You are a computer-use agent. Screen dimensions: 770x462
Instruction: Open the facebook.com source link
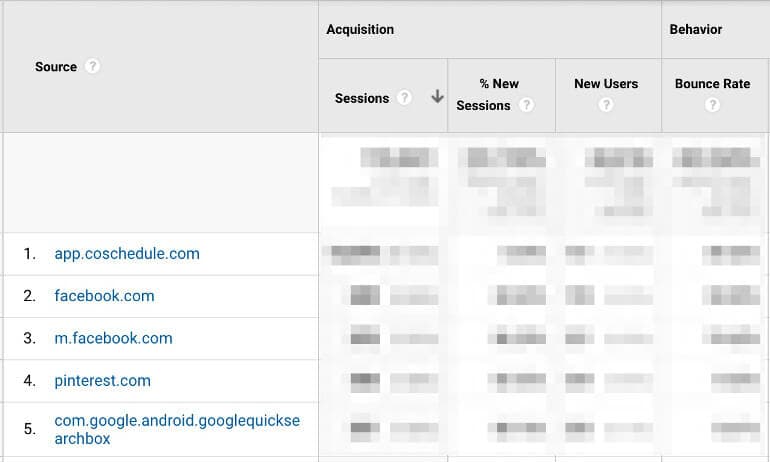pyautogui.click(x=104, y=296)
